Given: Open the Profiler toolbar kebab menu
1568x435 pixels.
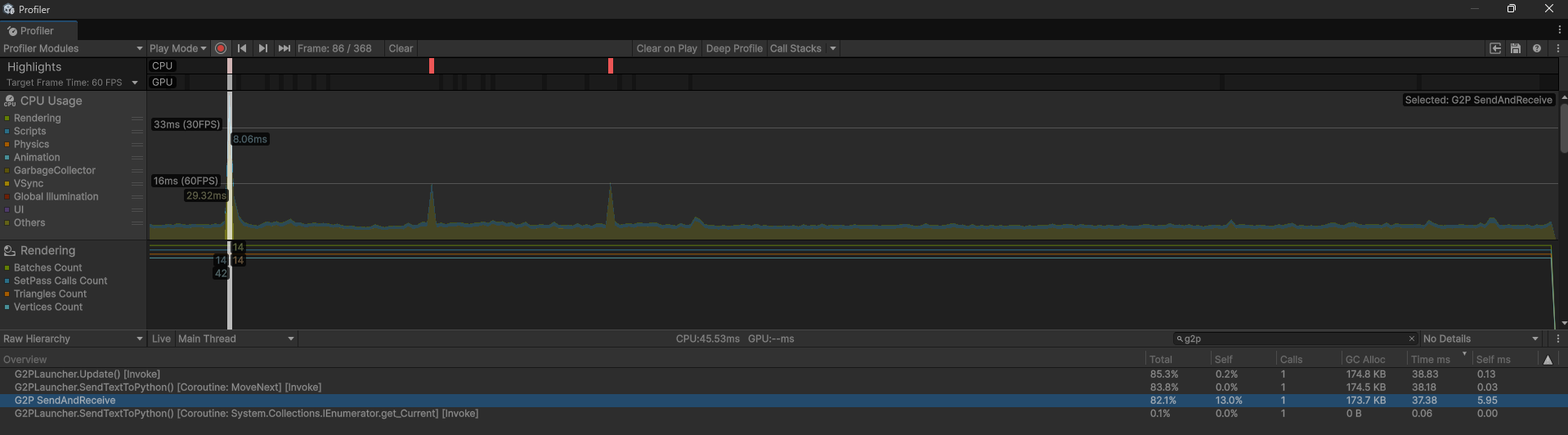Looking at the screenshot, I should (1558, 48).
